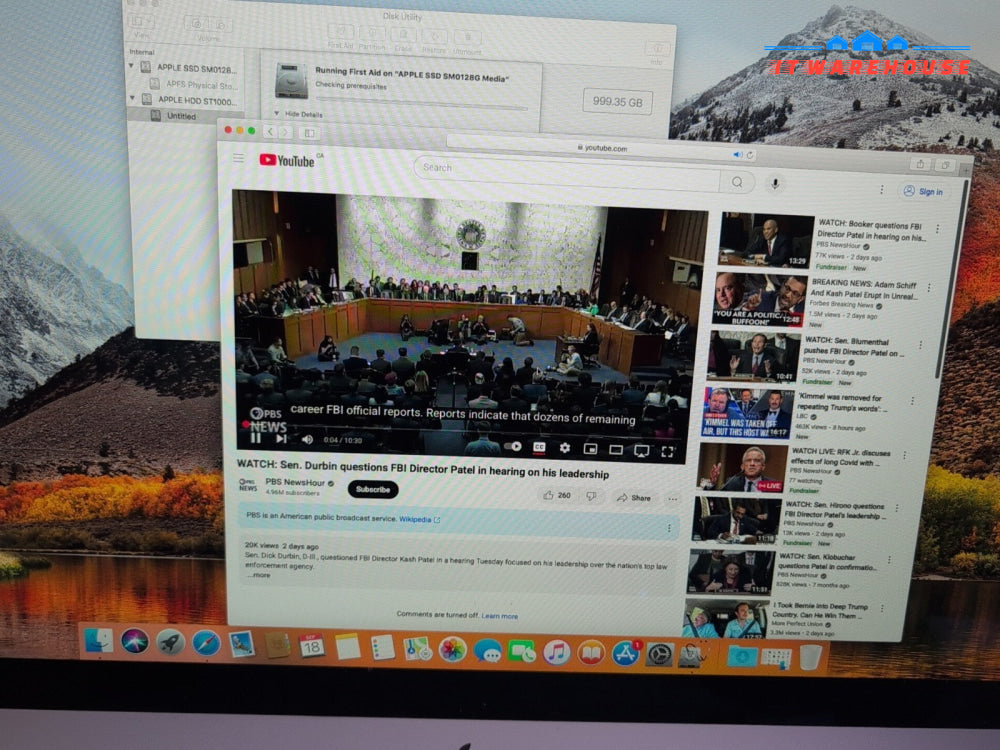Start voice search with microphone

point(776,184)
